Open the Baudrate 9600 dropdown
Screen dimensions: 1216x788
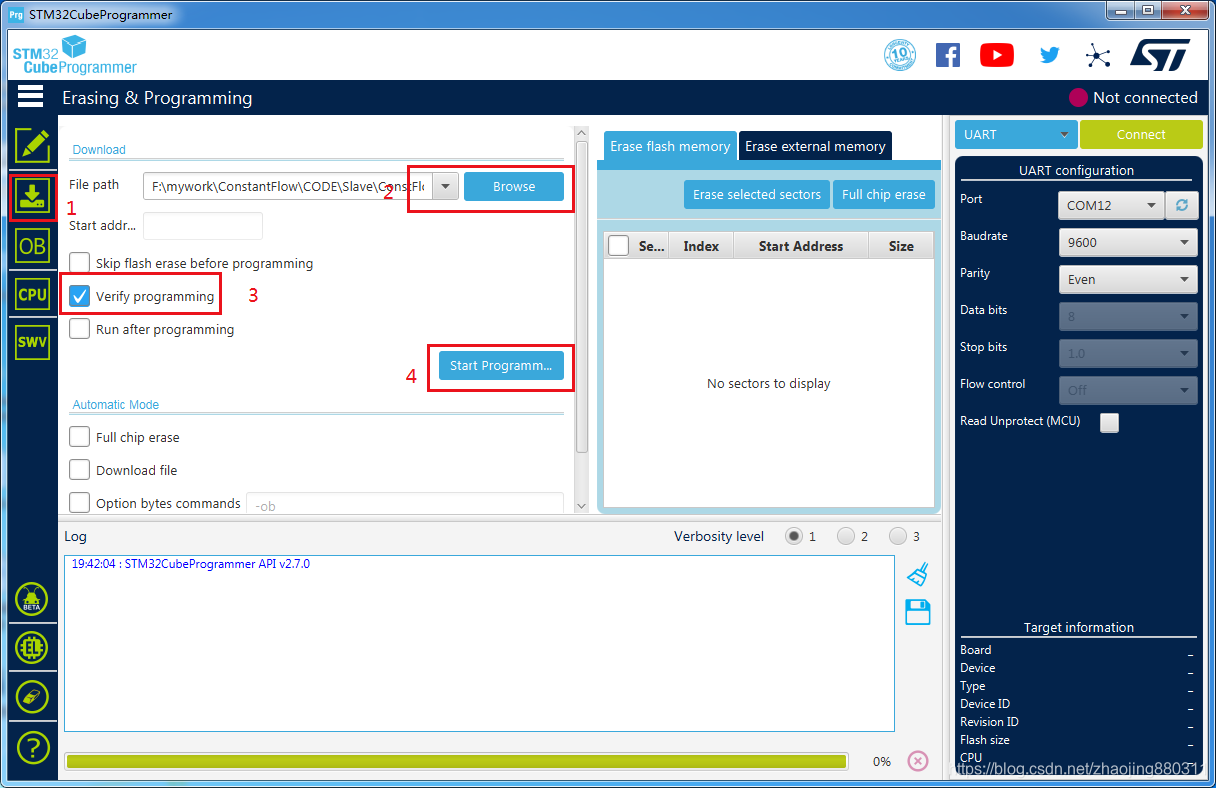(x=1128, y=242)
